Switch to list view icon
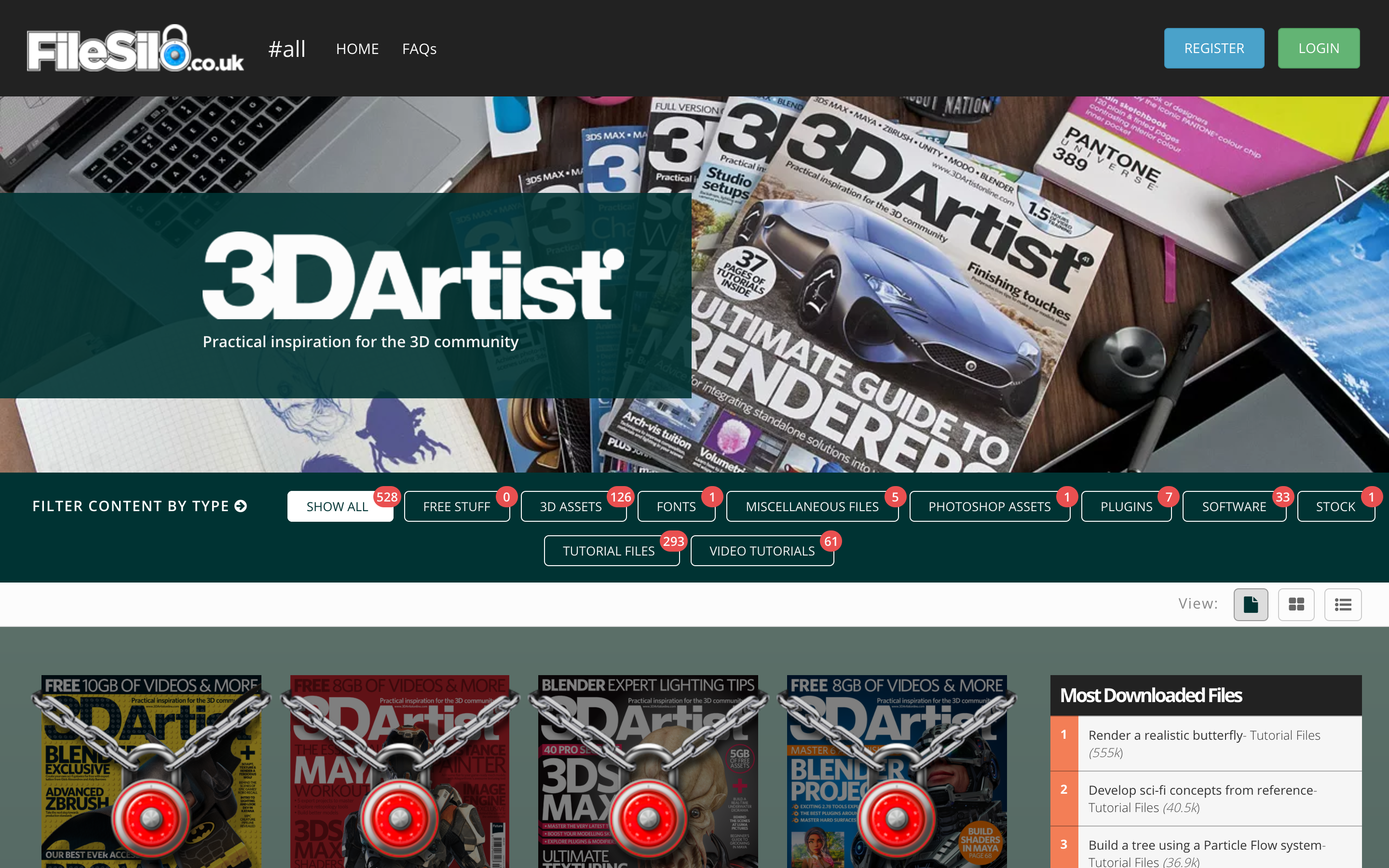The height and width of the screenshot is (868, 1389). point(1343,604)
